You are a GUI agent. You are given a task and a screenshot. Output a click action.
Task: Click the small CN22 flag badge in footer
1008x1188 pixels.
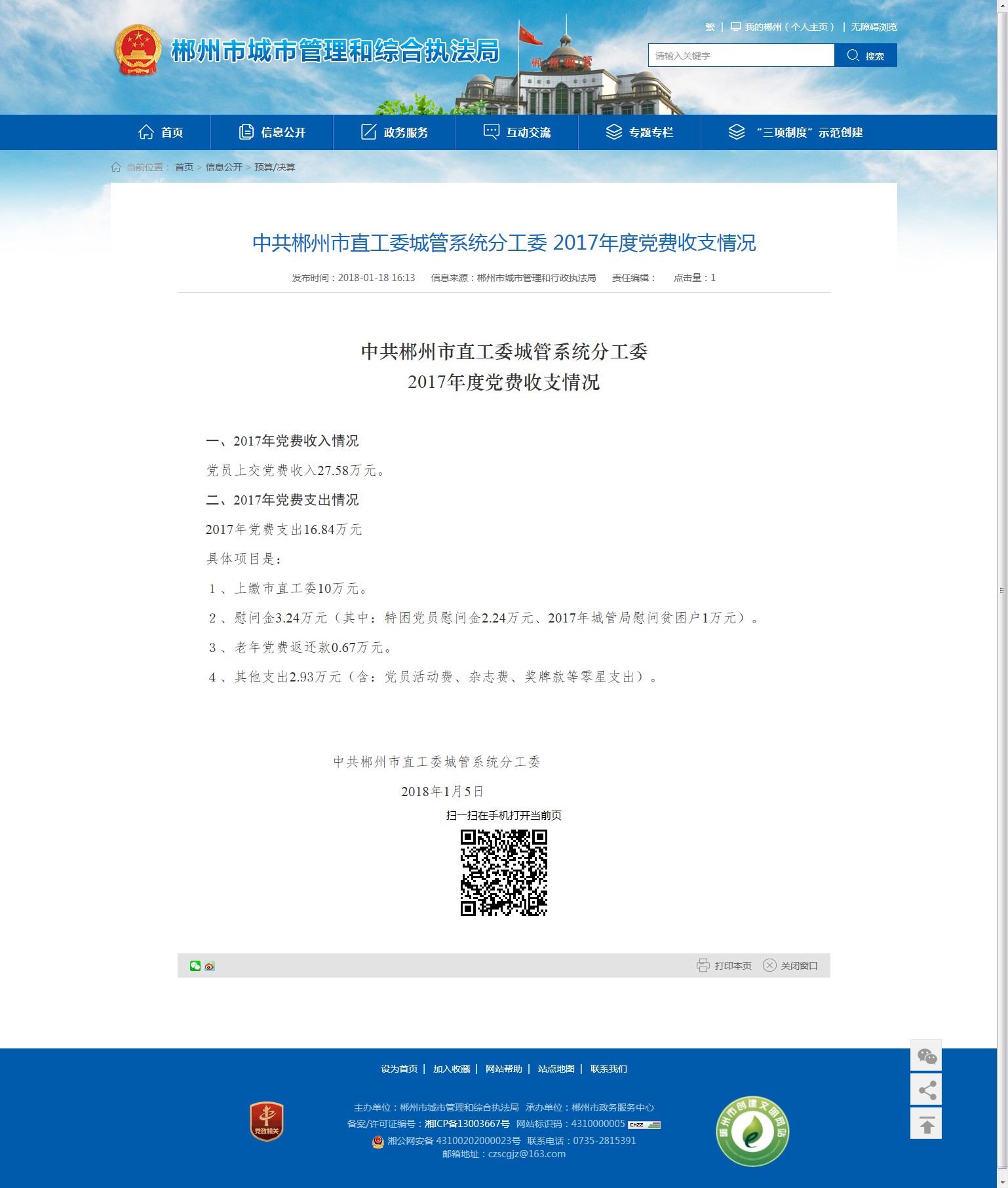(644, 1125)
